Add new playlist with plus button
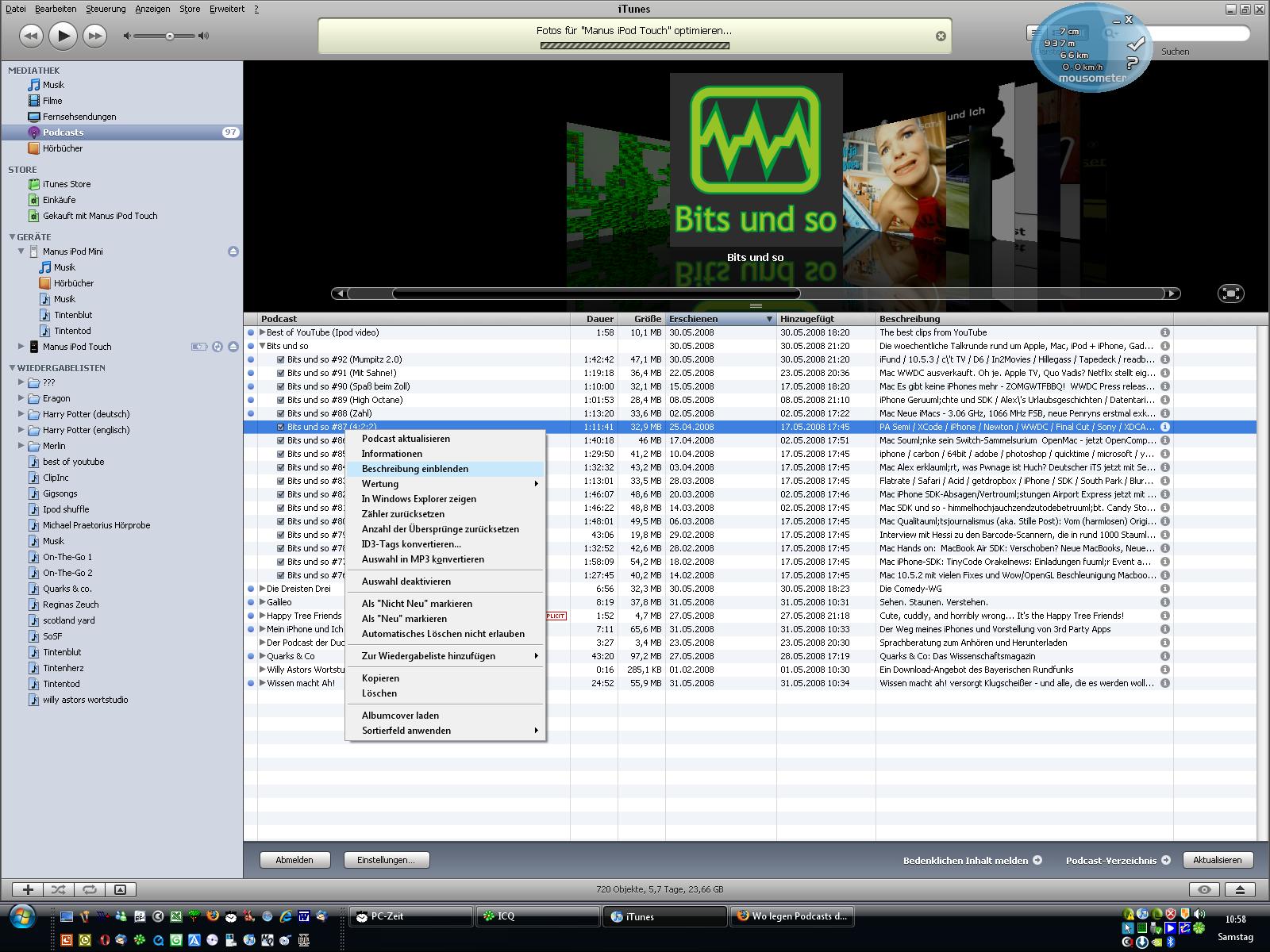Image resolution: width=1270 pixels, height=952 pixels. (28, 889)
